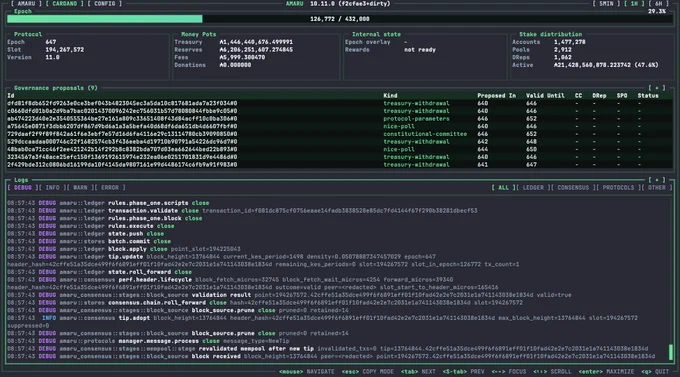
Task: Select the nice-poll proposal proposed in 644
Action: [340, 150]
